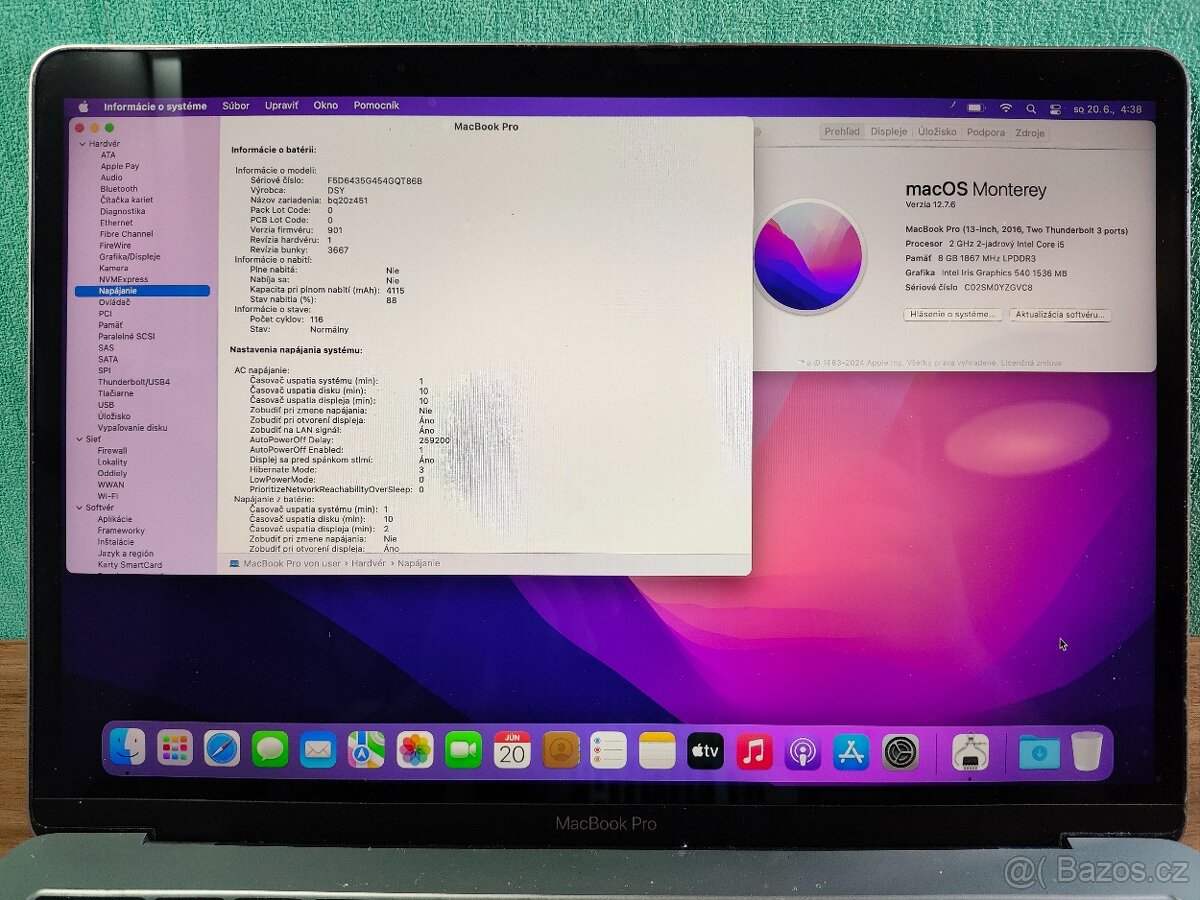Select Aplikácie in the Softvér section
The height and width of the screenshot is (900, 1200).
point(114,519)
